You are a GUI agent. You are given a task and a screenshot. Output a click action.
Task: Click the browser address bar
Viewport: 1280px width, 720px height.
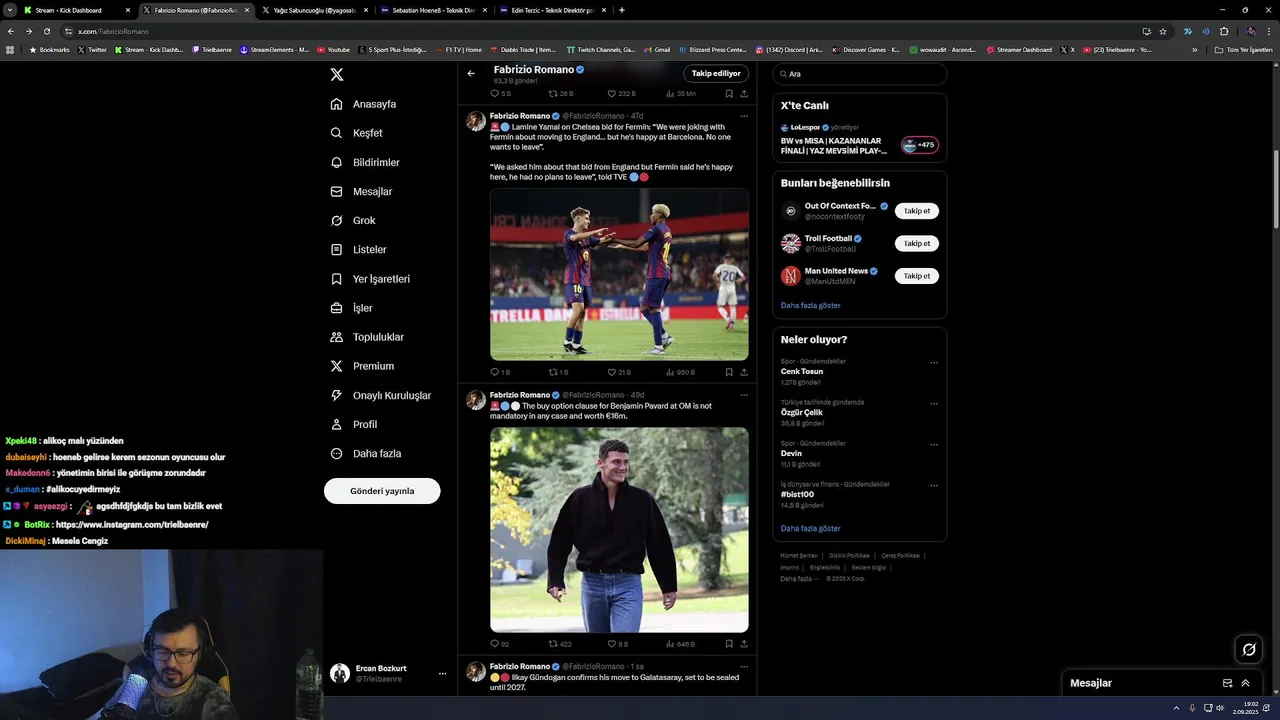pos(600,31)
